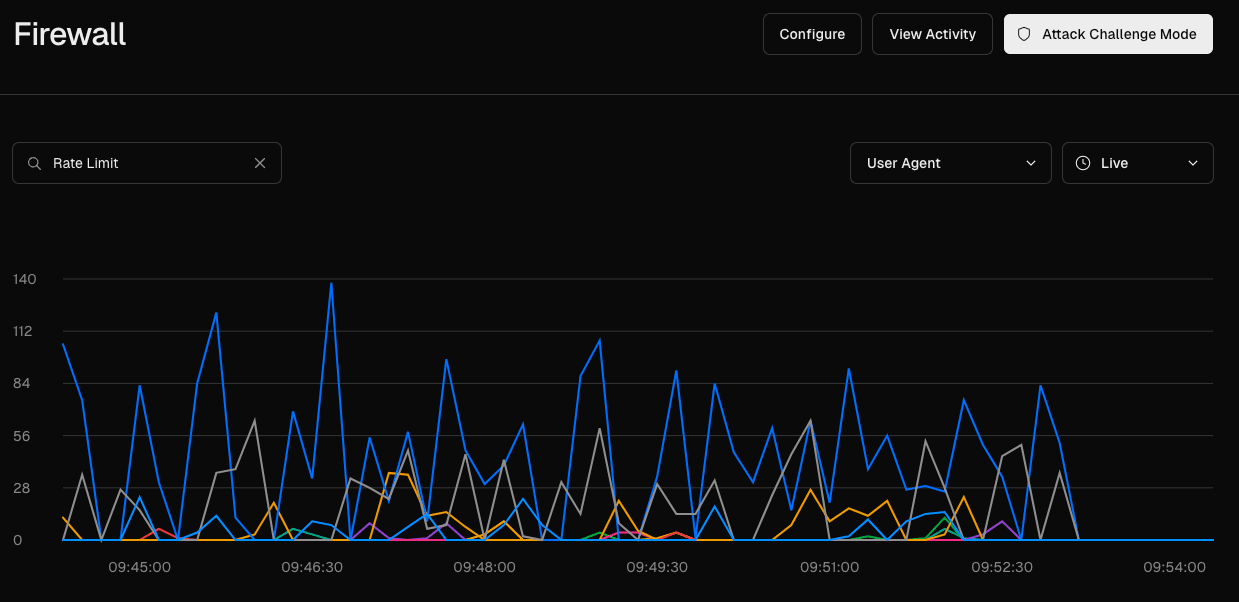Screen dimensions: 1239x602
Task: Click the chevron arrow on the Live selector
Action: 1192,163
